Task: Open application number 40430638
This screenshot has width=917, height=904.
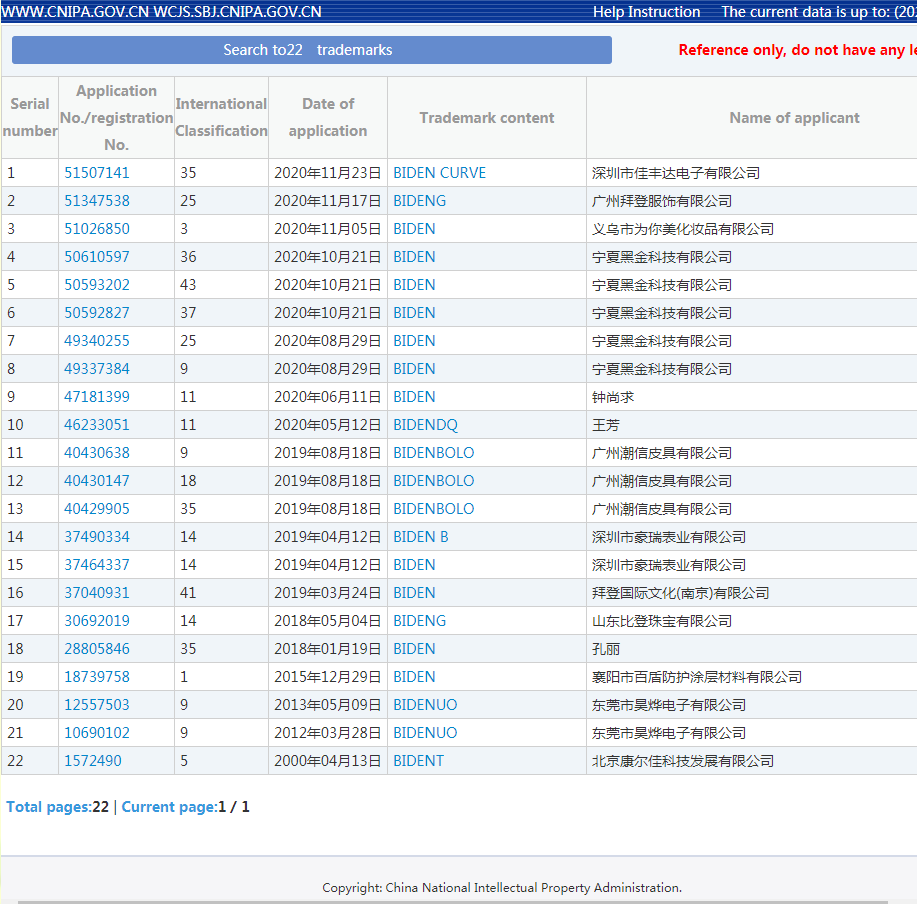Action: [97, 453]
